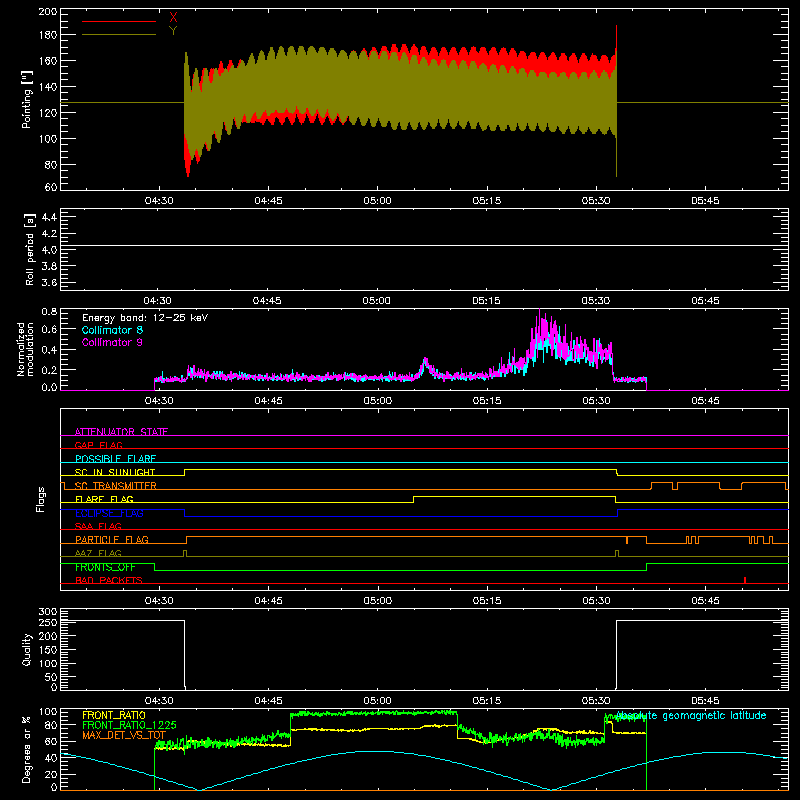800x800 pixels.
Task: Click '04:30' tick under the Flags plot
Action: (x=159, y=601)
